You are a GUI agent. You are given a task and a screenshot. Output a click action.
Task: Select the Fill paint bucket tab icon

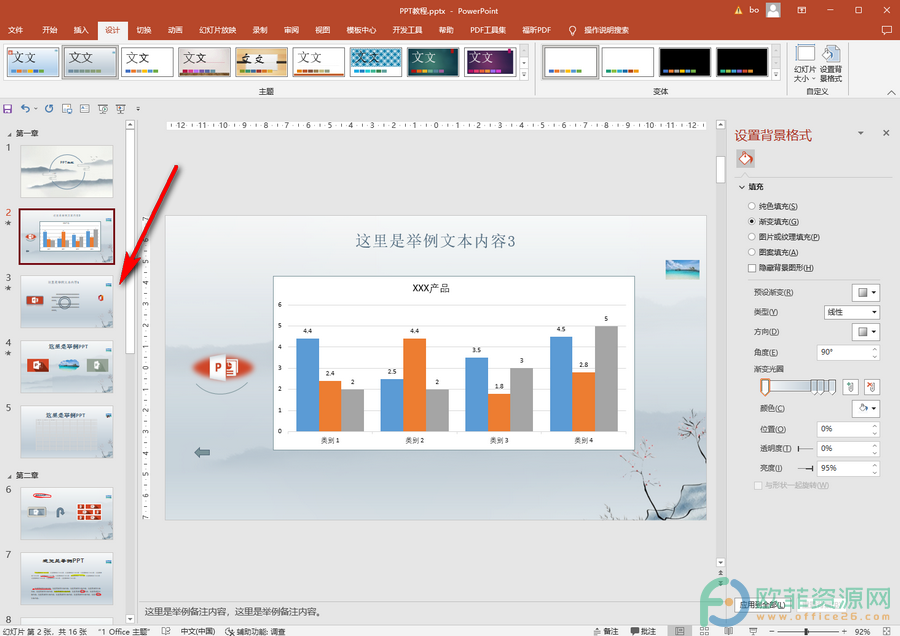coord(745,158)
